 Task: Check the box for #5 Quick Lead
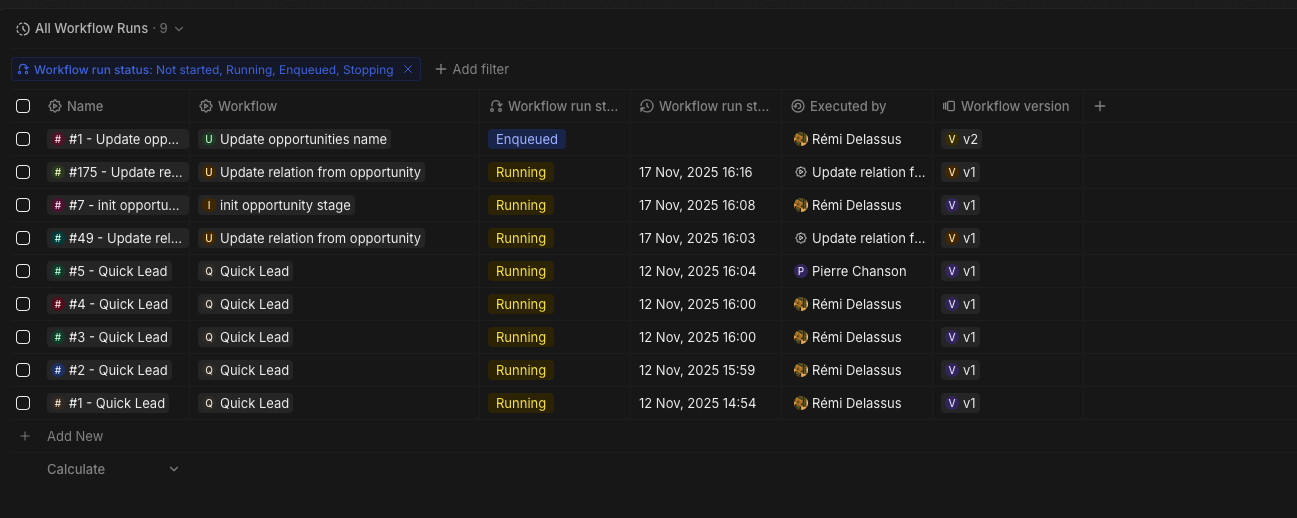(23, 271)
